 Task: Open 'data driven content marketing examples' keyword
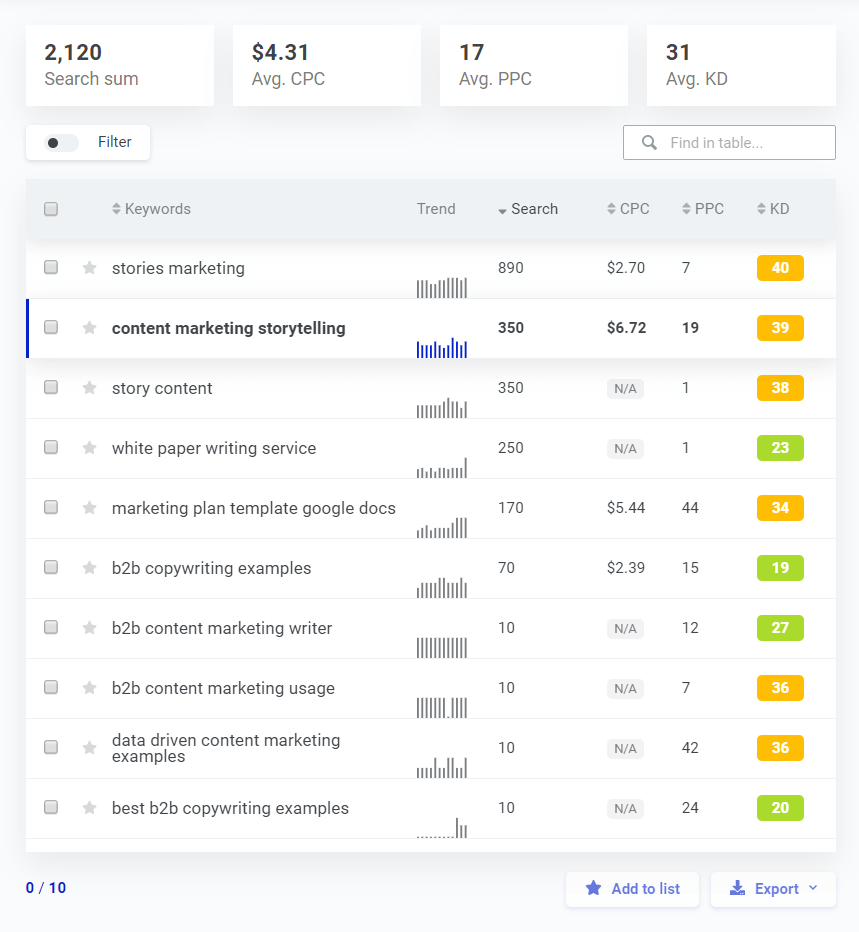click(x=226, y=748)
